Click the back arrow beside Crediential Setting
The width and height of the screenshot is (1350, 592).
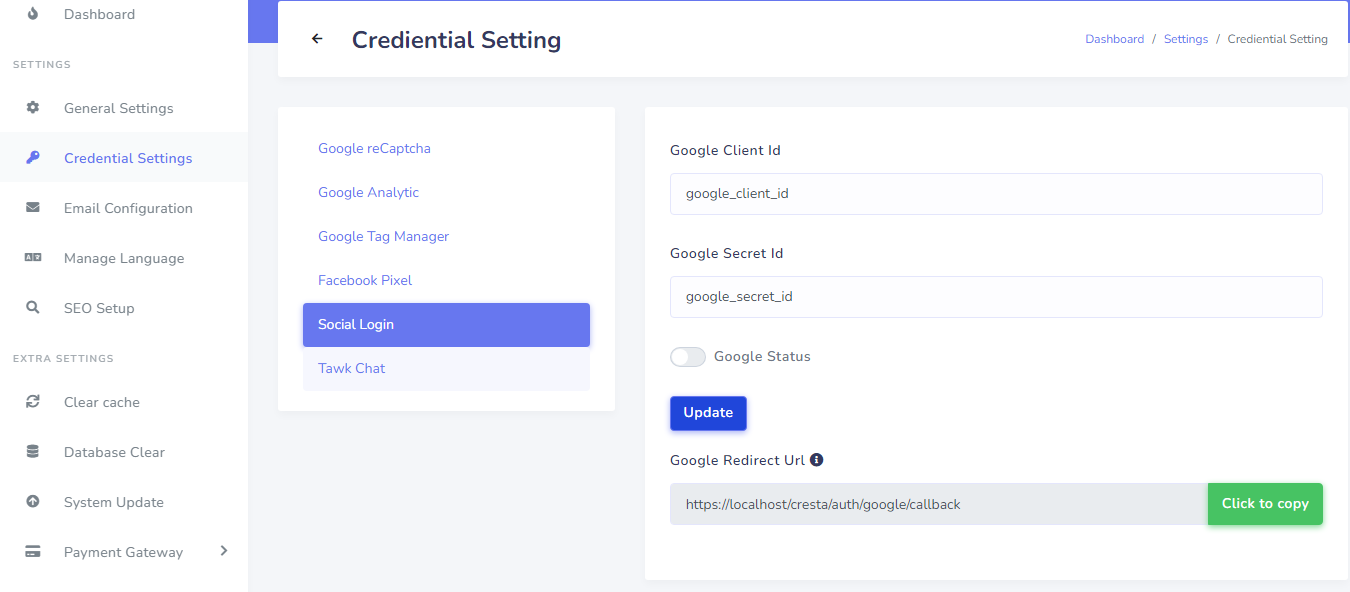[x=317, y=39]
